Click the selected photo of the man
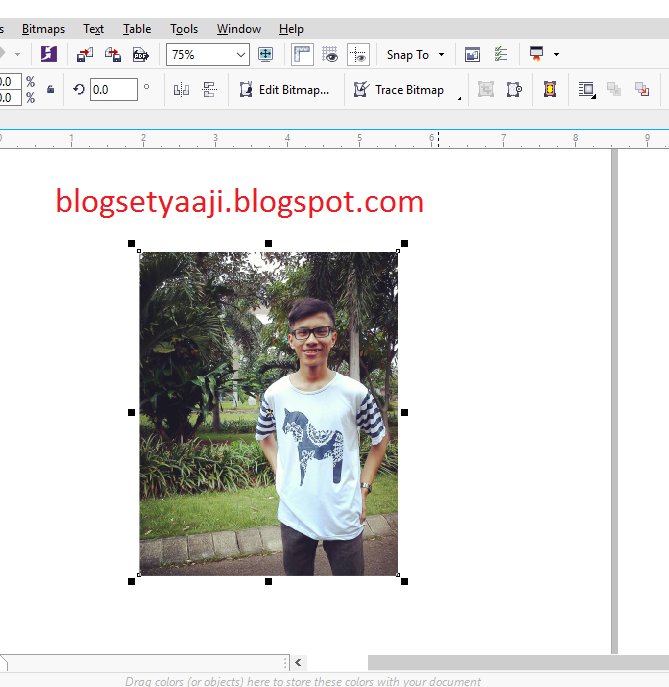This screenshot has width=669, height=687. click(269, 414)
